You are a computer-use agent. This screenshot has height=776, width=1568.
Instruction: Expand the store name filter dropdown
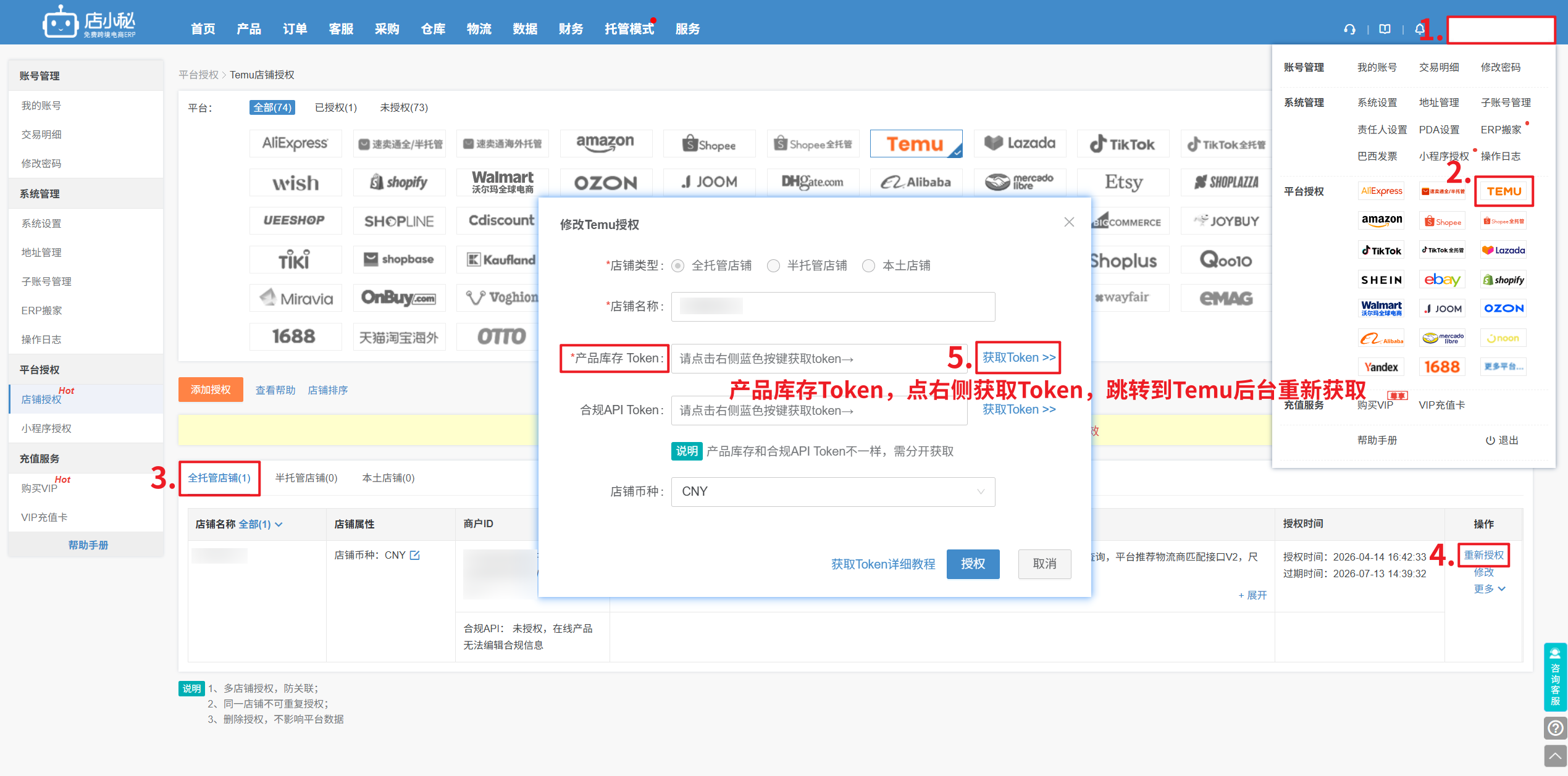click(x=261, y=524)
